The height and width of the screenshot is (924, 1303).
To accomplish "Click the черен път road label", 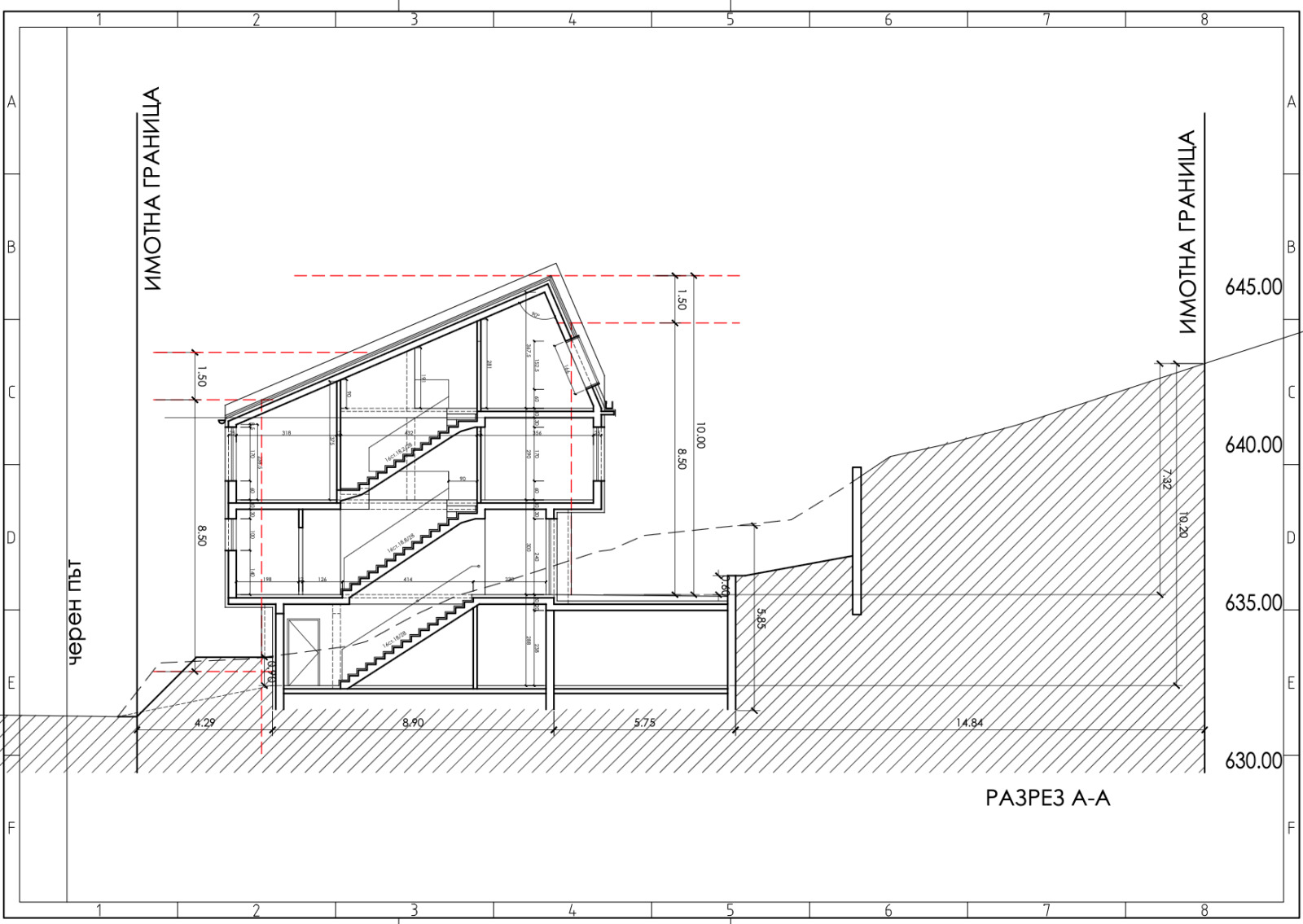I will coord(76,613).
